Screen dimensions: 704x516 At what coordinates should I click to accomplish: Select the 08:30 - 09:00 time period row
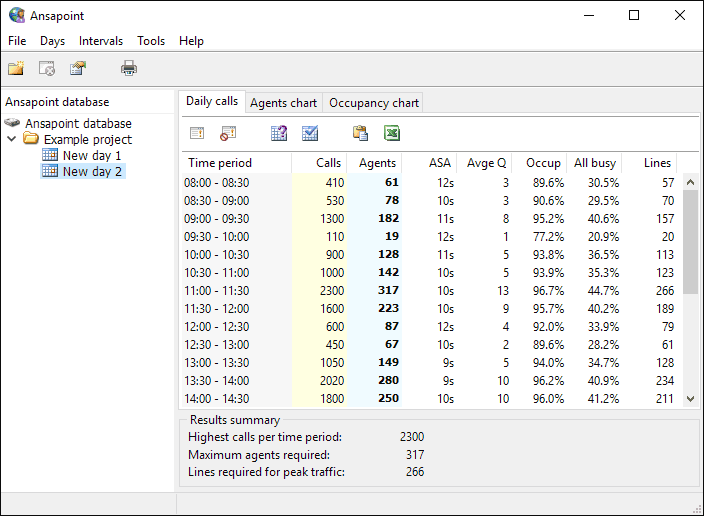429,201
